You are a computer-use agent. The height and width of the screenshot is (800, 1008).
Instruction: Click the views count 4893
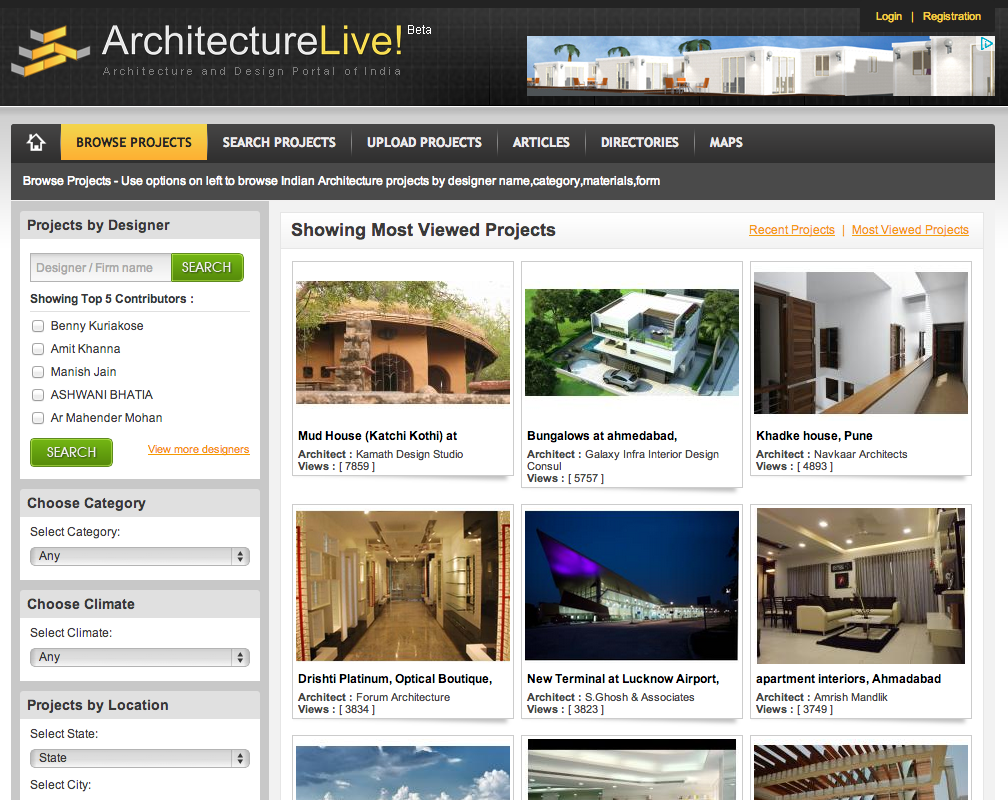[814, 466]
